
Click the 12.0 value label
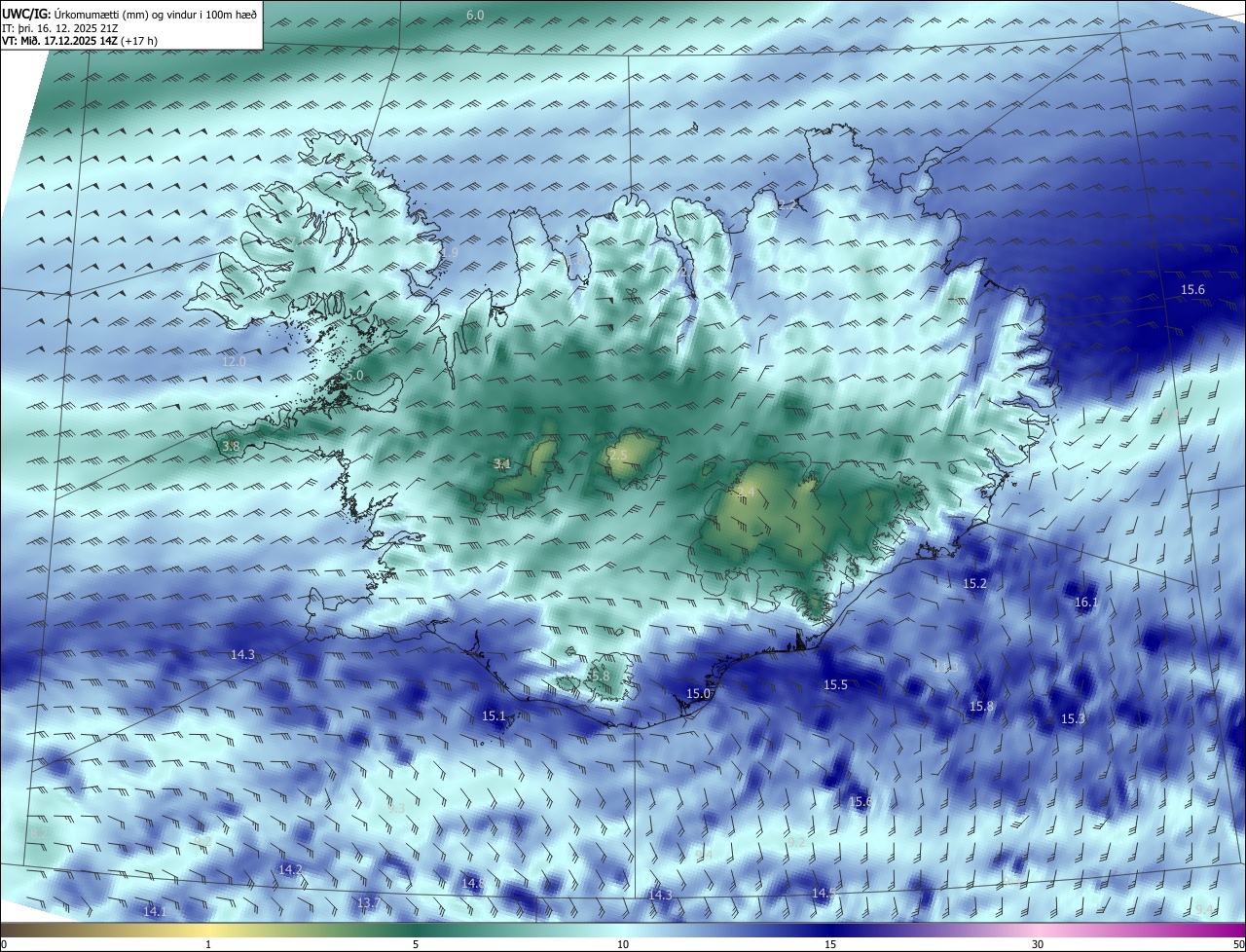235,361
